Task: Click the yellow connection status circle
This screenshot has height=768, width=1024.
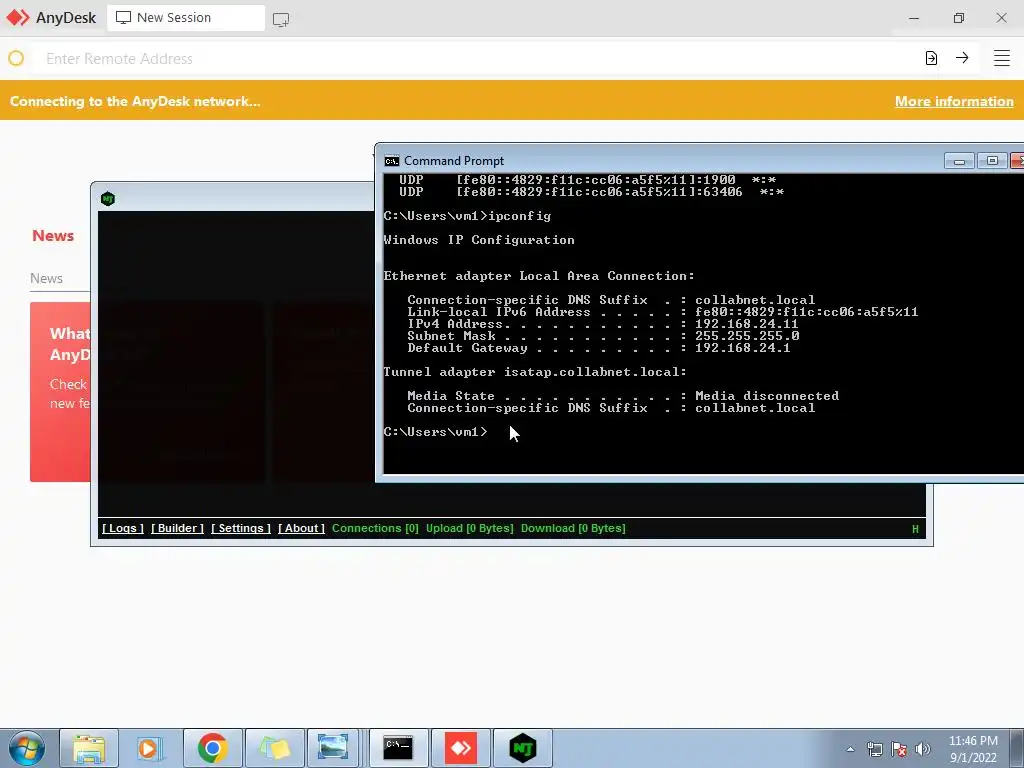Action: tap(16, 59)
